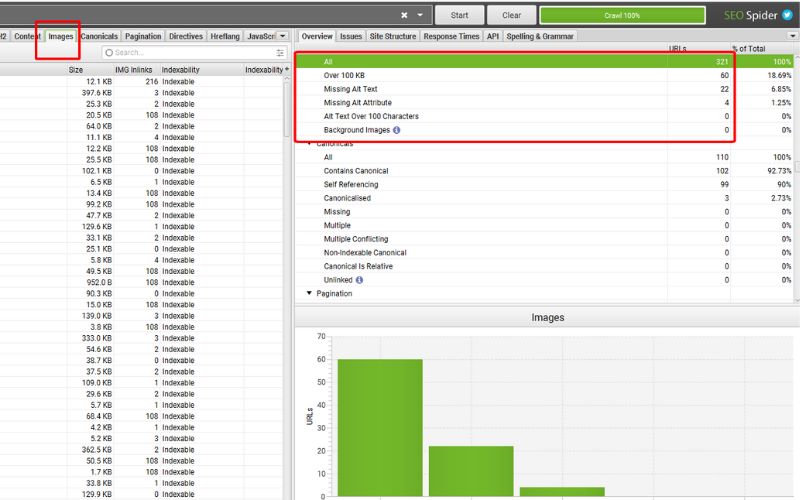Screen dimensions: 800x500
Task: Select the row with size 139.0 KB
Action: (141, 316)
